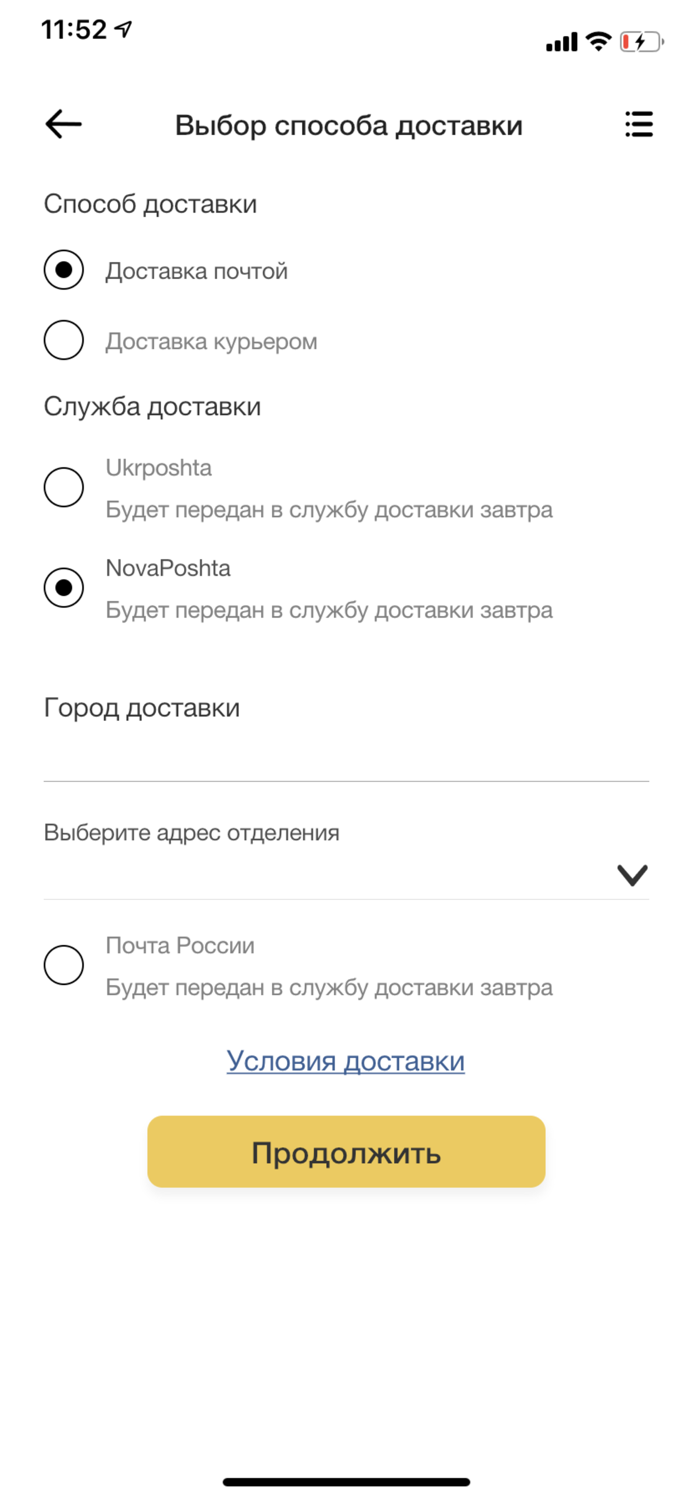This screenshot has height=1500, width=693.
Task: Choose Почта России as the delivery service
Action: 63,964
